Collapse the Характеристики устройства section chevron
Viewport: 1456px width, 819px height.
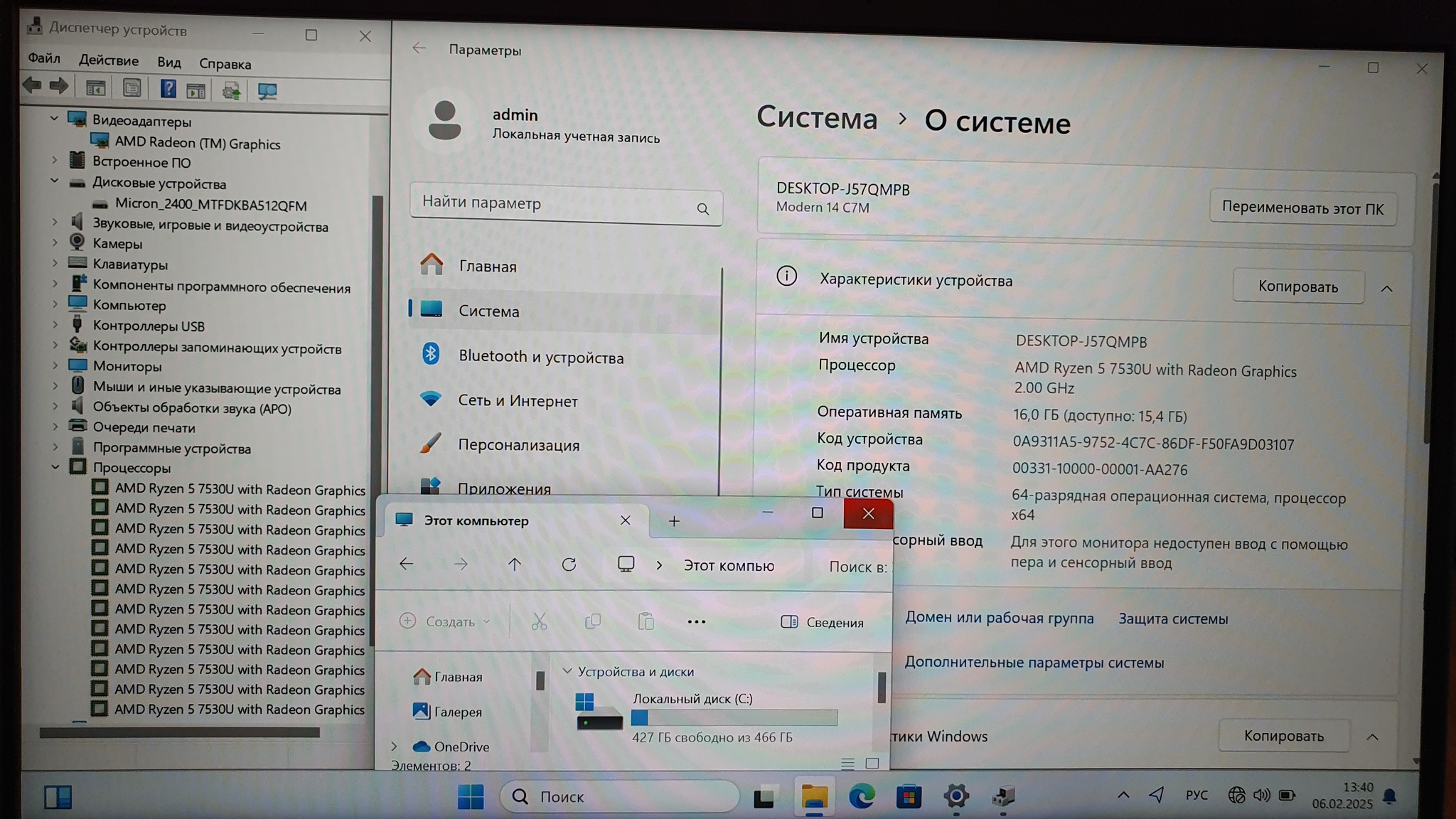click(1386, 288)
